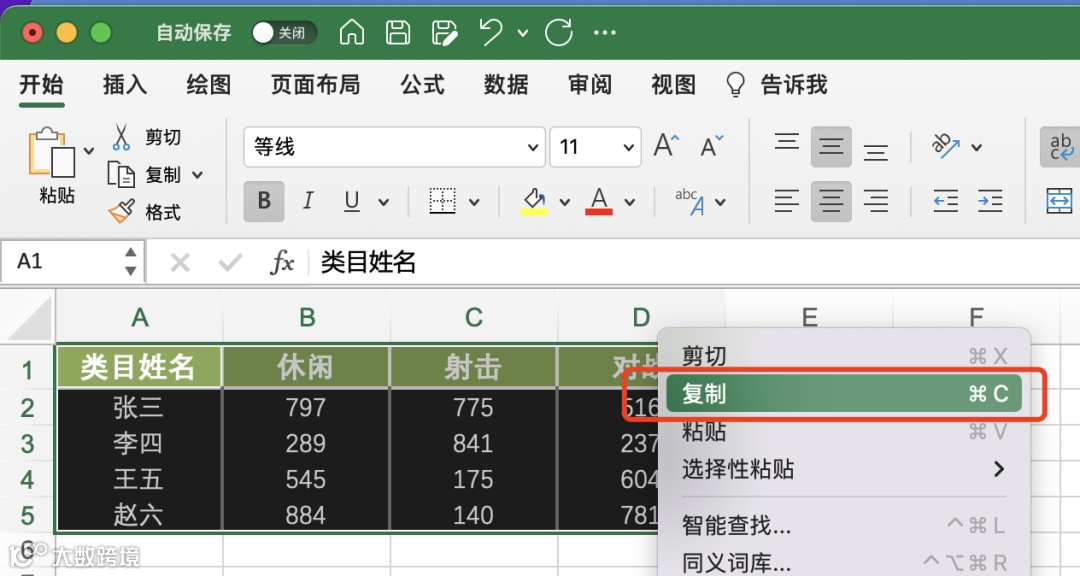
Task: Switch to the 插入 tab
Action: (x=125, y=85)
